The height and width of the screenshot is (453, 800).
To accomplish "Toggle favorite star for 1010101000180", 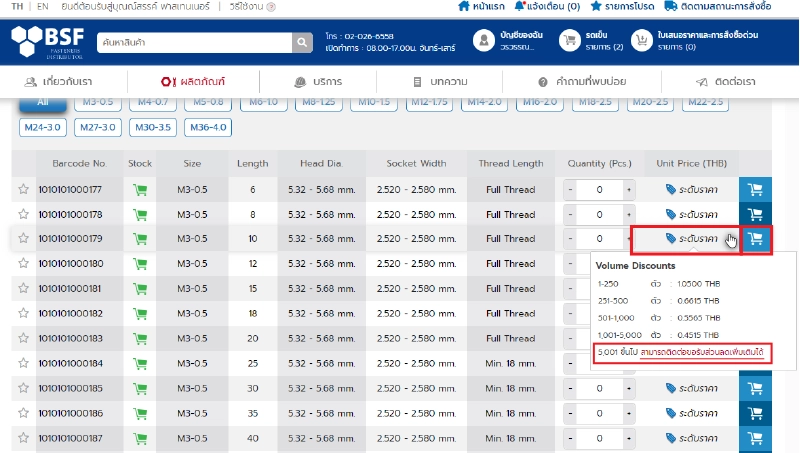I will click(23, 264).
